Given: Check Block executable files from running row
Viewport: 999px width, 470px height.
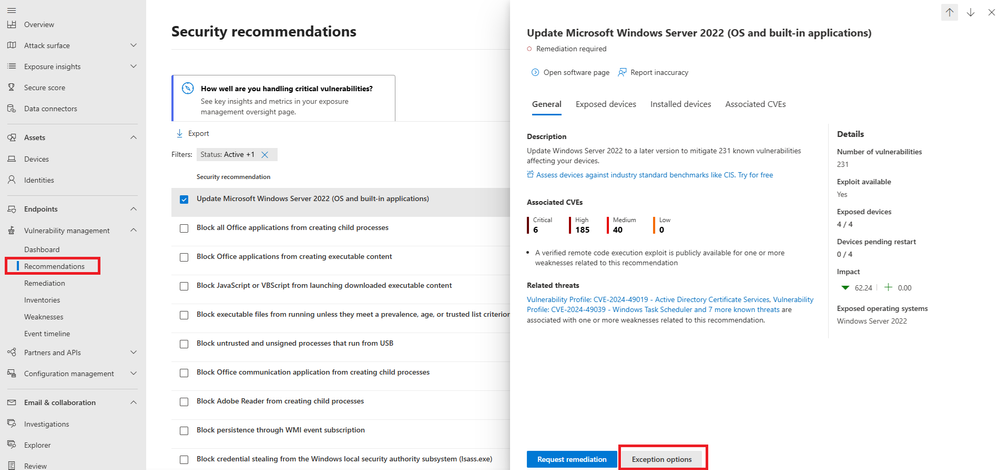Looking at the screenshot, I should pyautogui.click(x=184, y=315).
